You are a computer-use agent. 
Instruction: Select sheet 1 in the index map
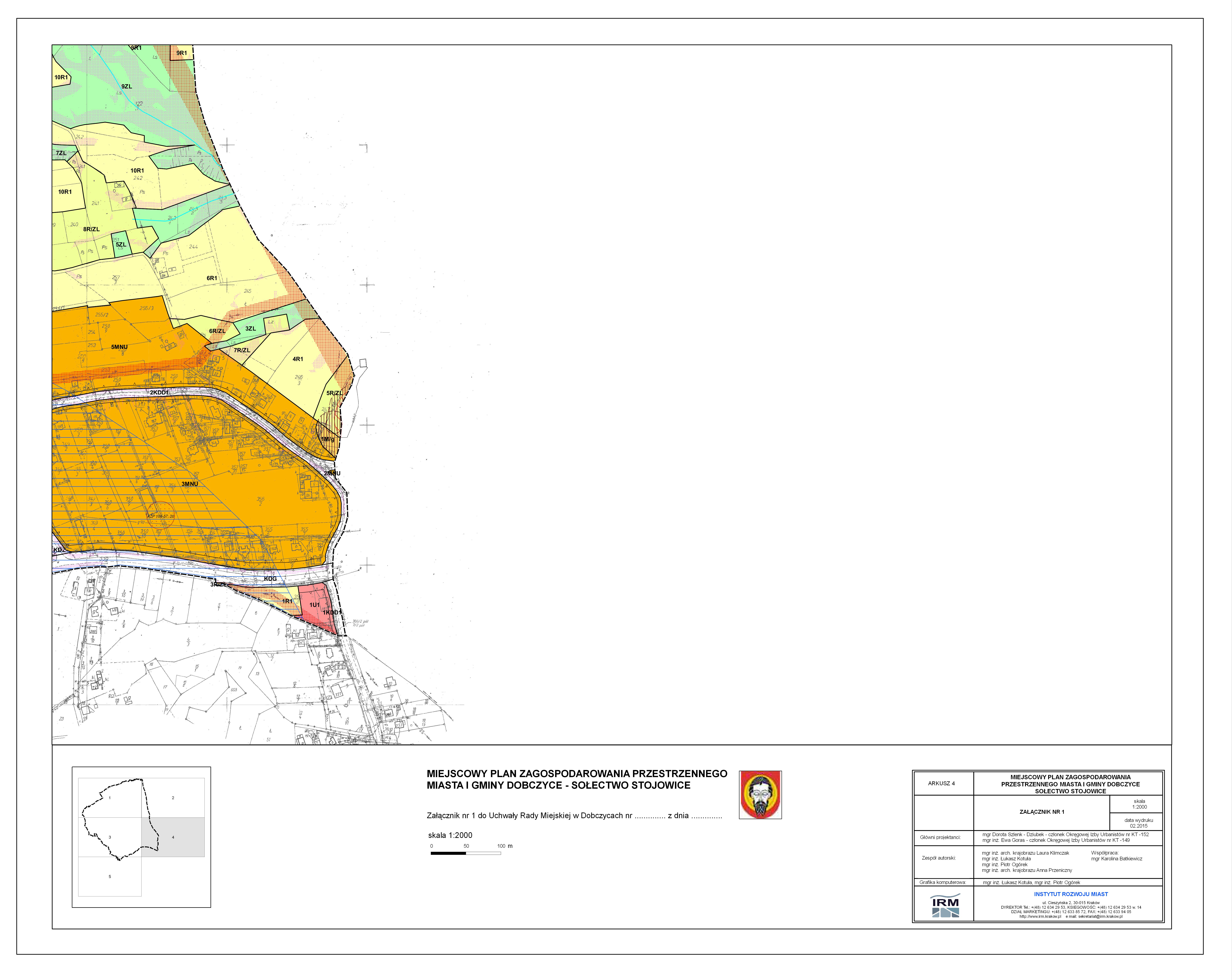coord(110,798)
